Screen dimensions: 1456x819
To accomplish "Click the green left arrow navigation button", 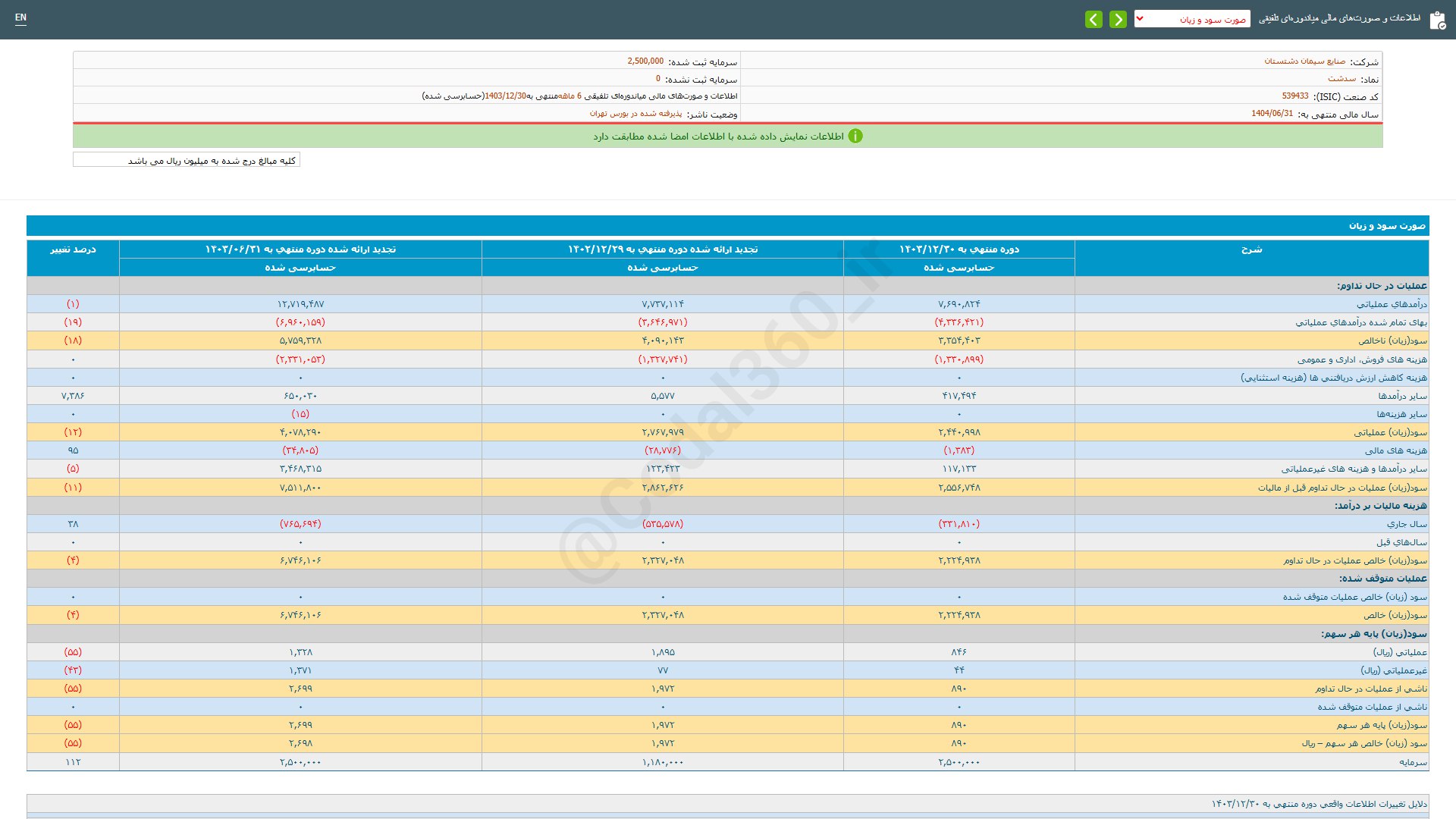I will pos(1094,20).
